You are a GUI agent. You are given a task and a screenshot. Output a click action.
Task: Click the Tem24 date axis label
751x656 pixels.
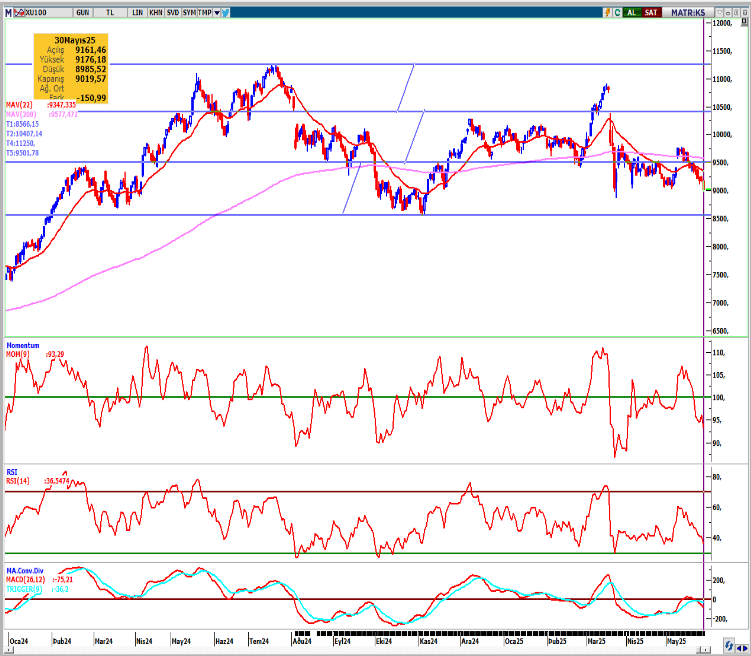point(259,641)
